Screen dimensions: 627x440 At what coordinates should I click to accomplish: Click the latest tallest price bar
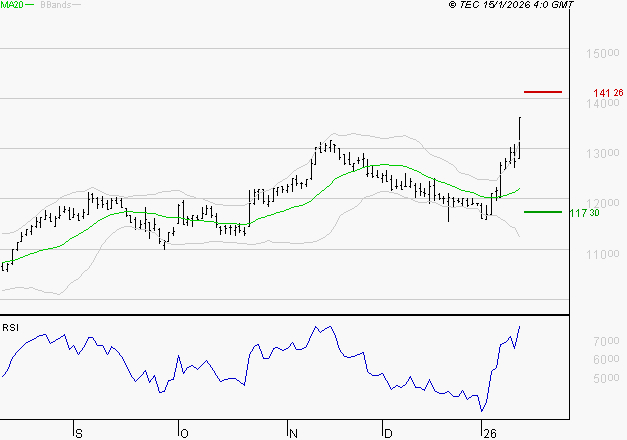point(520,135)
